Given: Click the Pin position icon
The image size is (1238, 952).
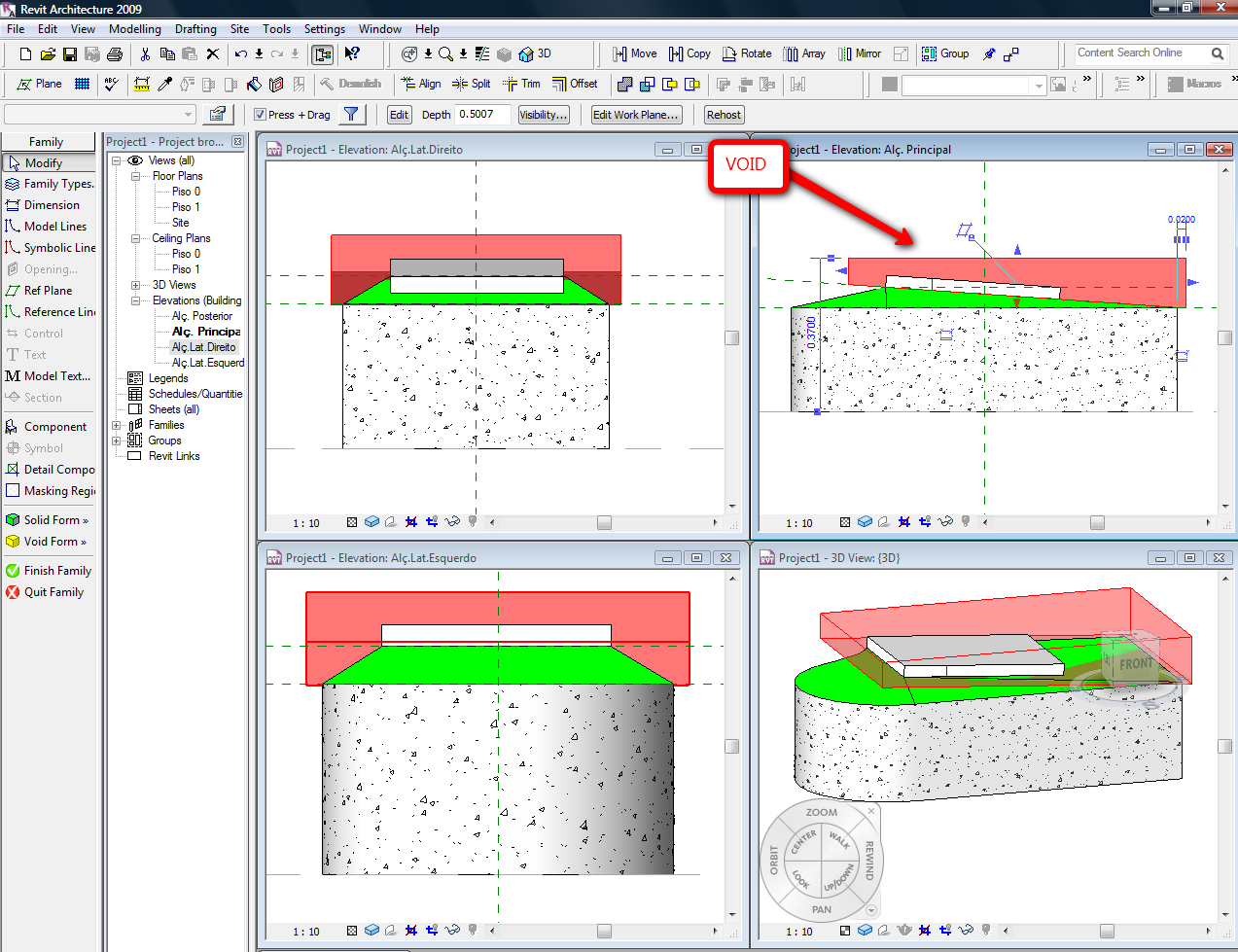Looking at the screenshot, I should [990, 54].
